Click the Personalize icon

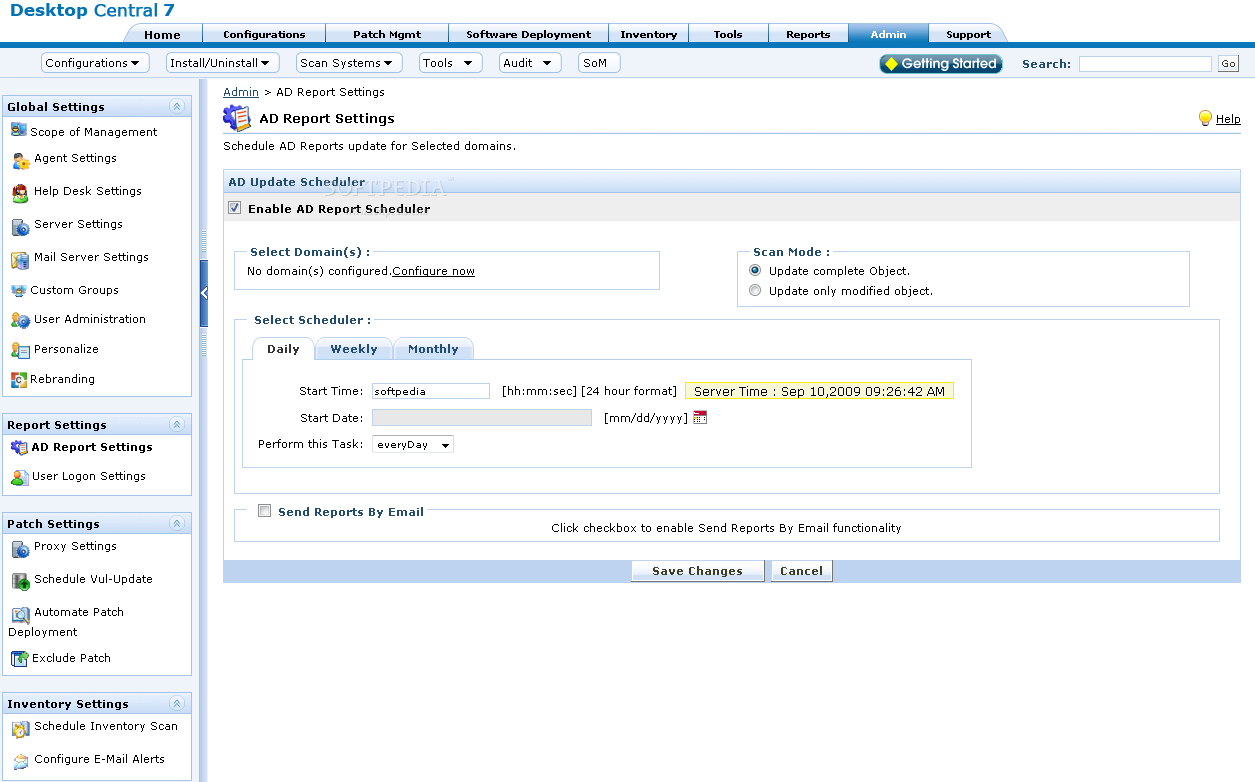(x=20, y=350)
